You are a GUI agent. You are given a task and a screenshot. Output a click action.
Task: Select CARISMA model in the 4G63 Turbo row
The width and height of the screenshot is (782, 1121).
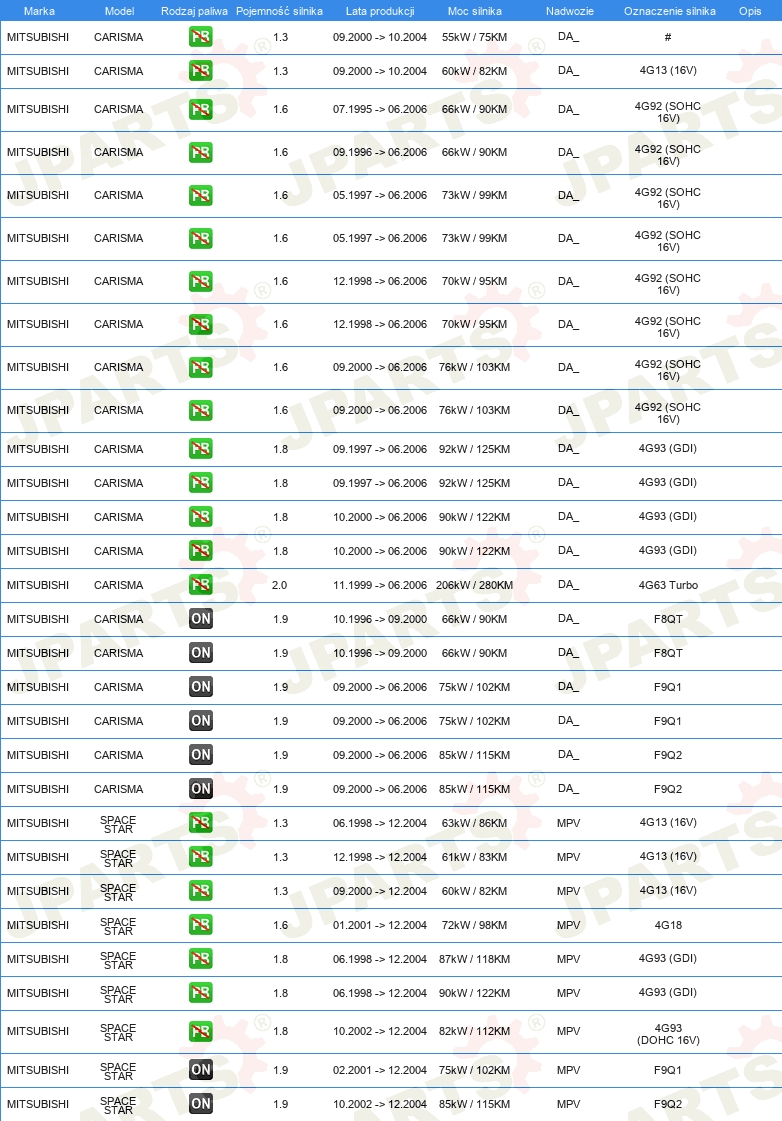[x=119, y=585]
